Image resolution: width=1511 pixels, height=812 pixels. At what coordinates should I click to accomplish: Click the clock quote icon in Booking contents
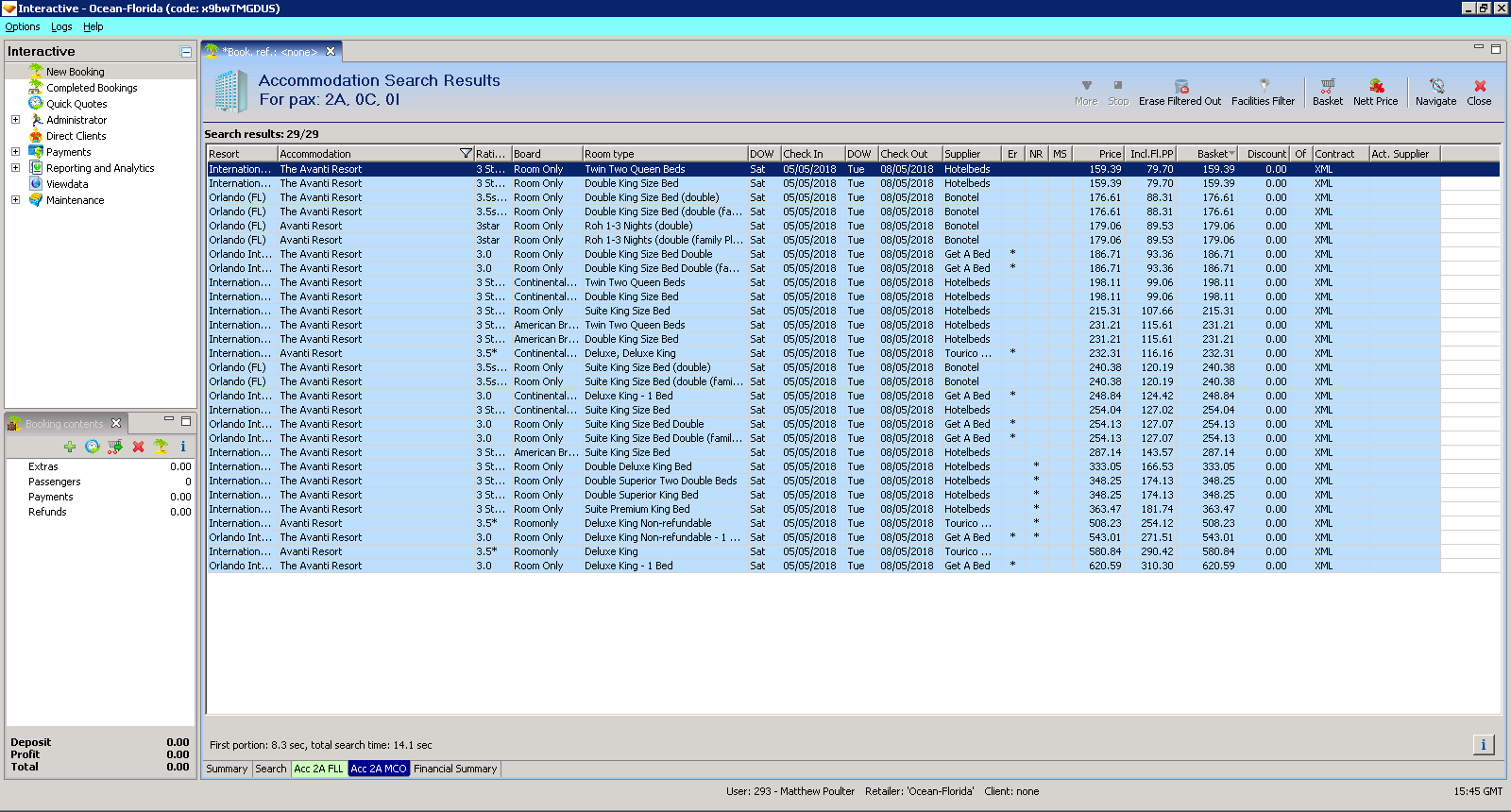tap(92, 447)
